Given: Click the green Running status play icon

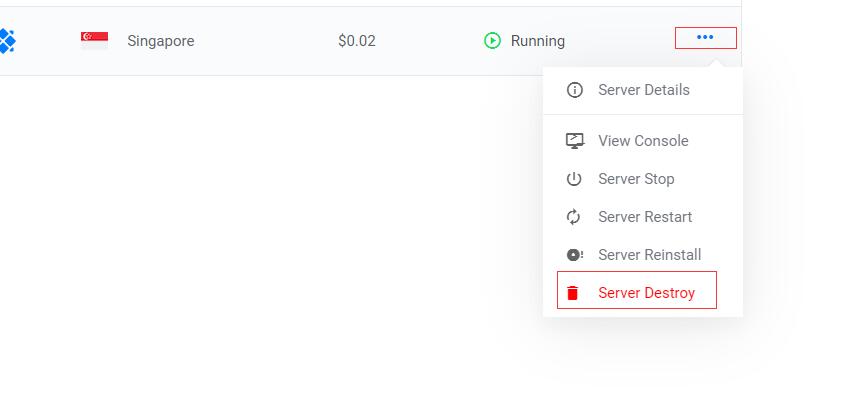Looking at the screenshot, I should click(492, 41).
